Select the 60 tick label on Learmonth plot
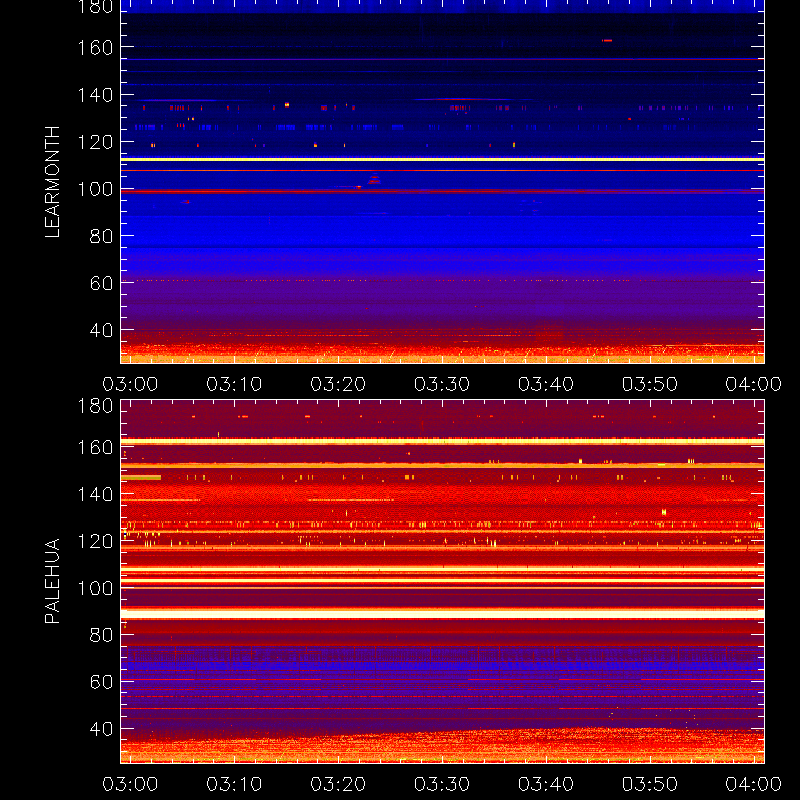 point(101,283)
